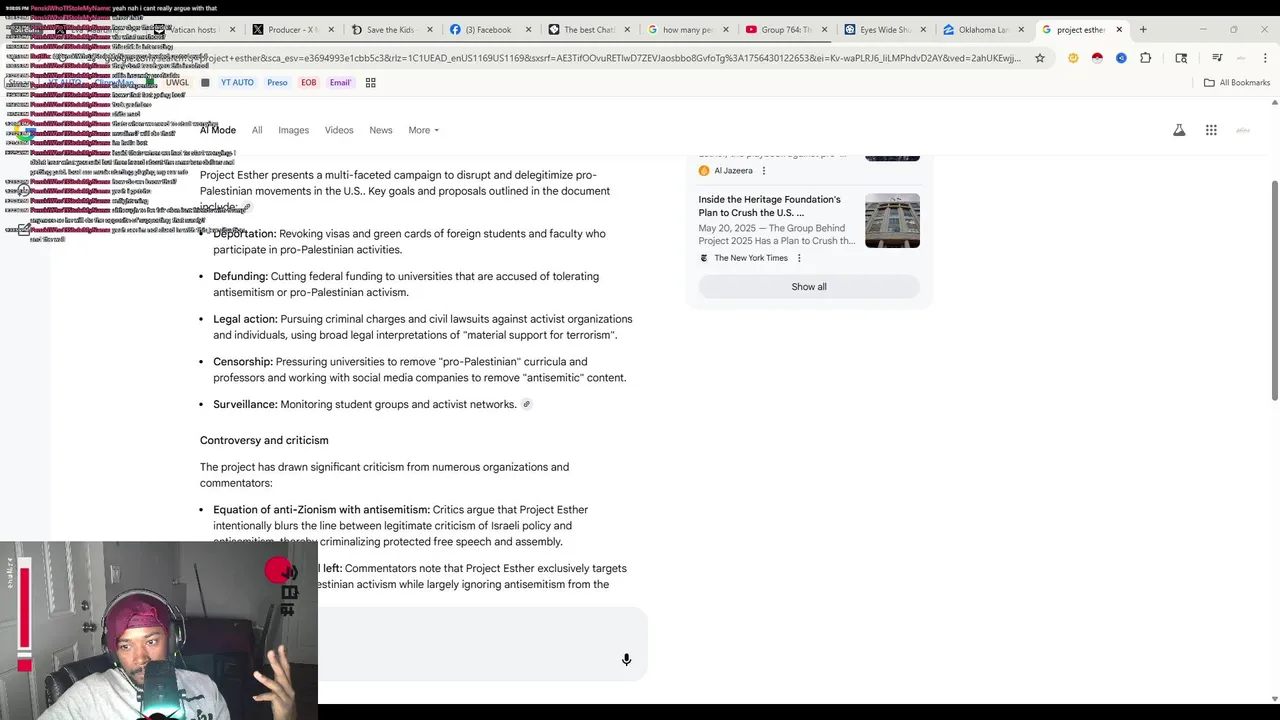Viewport: 1280px width, 720px height.
Task: Switch to the Save the Kids tab
Action: [x=392, y=30]
